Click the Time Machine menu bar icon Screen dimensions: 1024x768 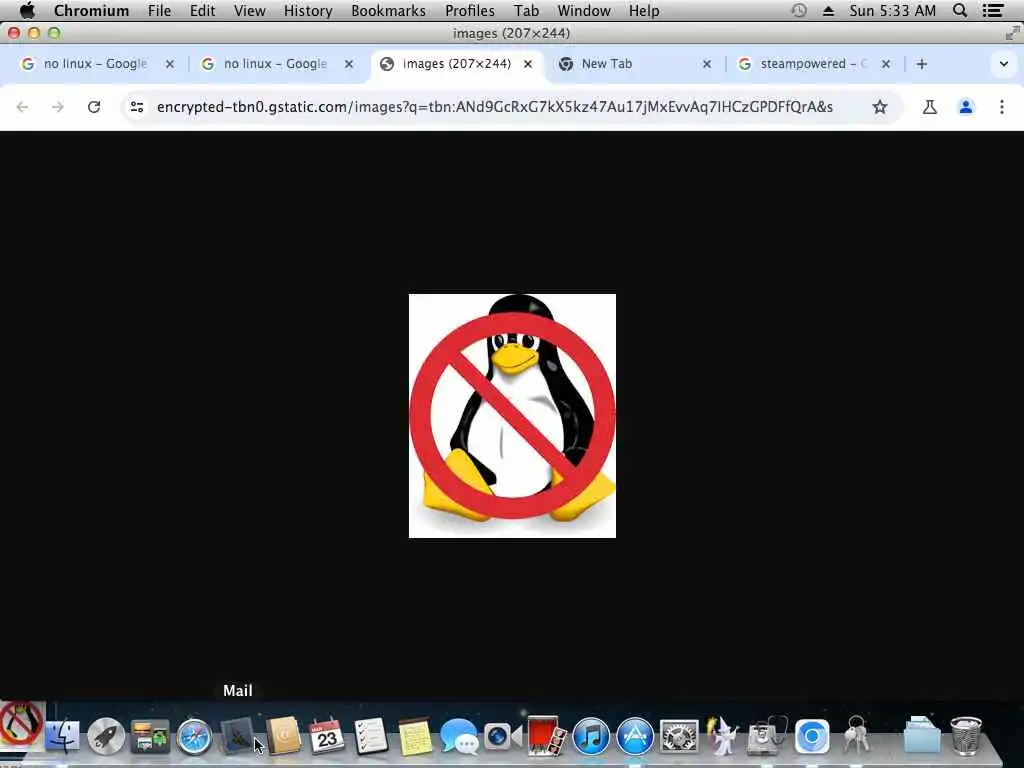[x=799, y=11]
